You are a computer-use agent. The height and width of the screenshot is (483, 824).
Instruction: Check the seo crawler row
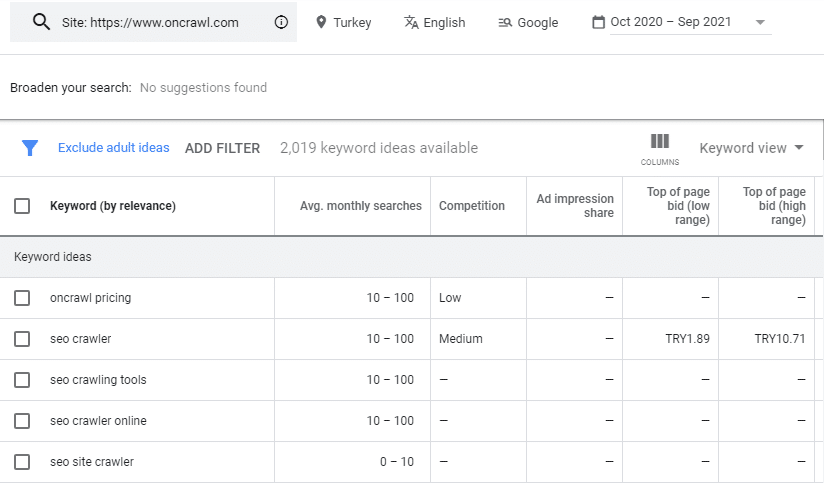click(x=22, y=339)
